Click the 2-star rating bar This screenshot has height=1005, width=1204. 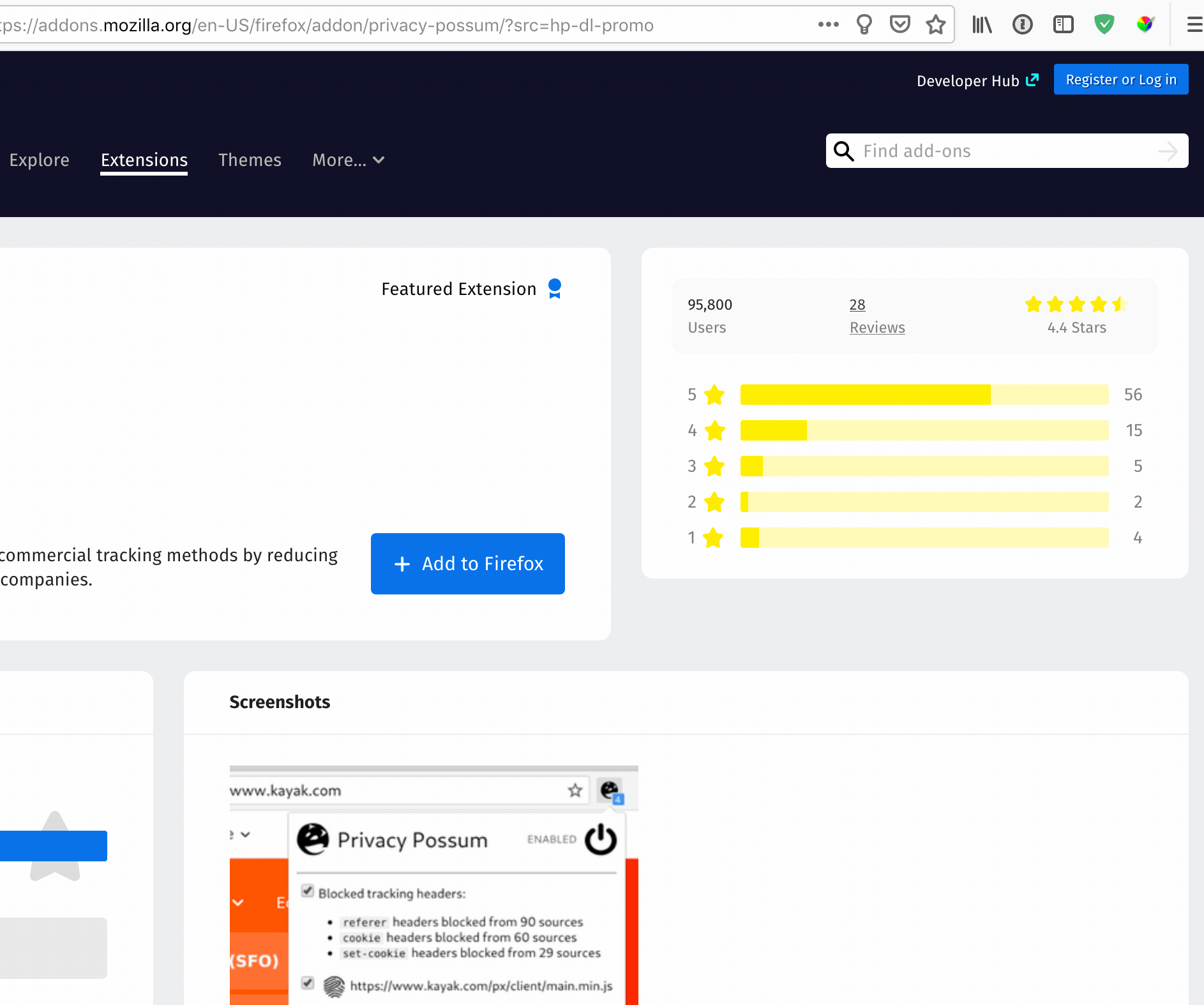tap(924, 502)
